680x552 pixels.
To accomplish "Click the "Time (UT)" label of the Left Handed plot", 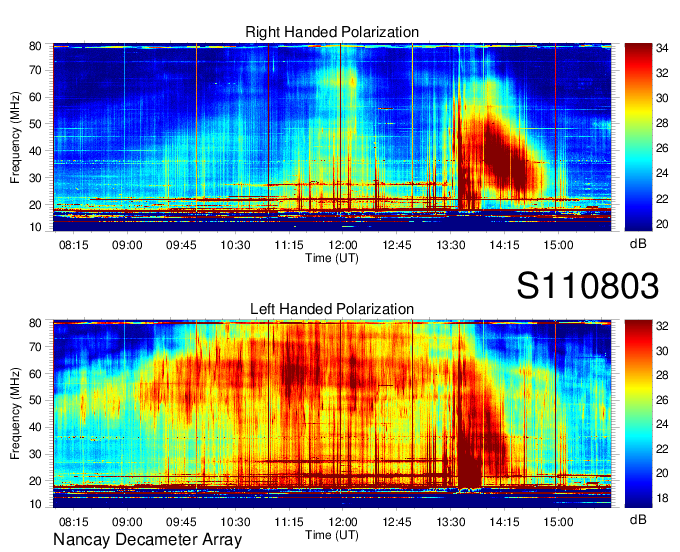I will (332, 535).
